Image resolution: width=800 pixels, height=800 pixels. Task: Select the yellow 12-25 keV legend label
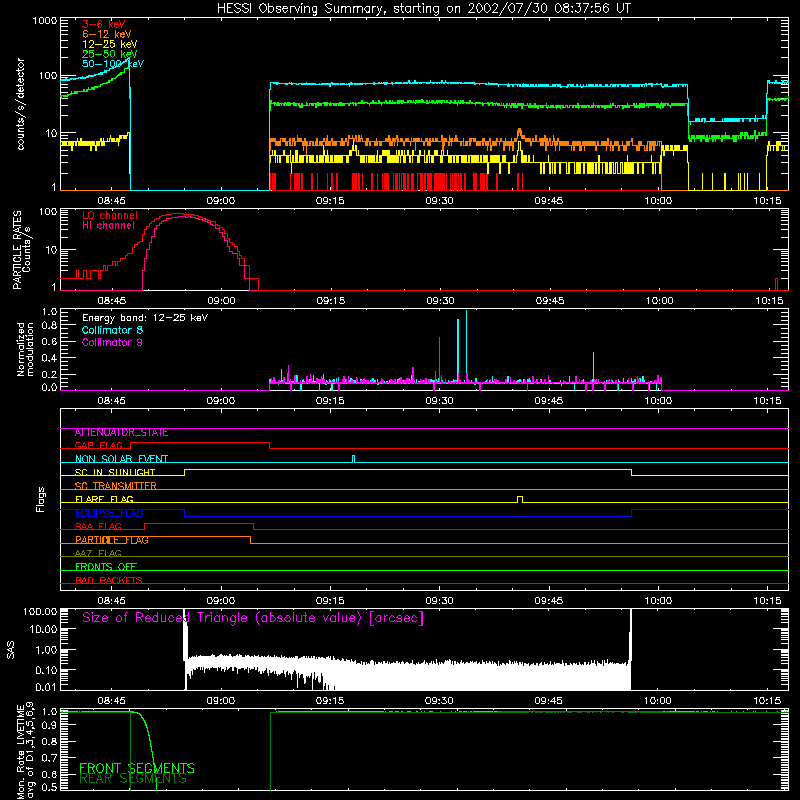pyautogui.click(x=109, y=44)
